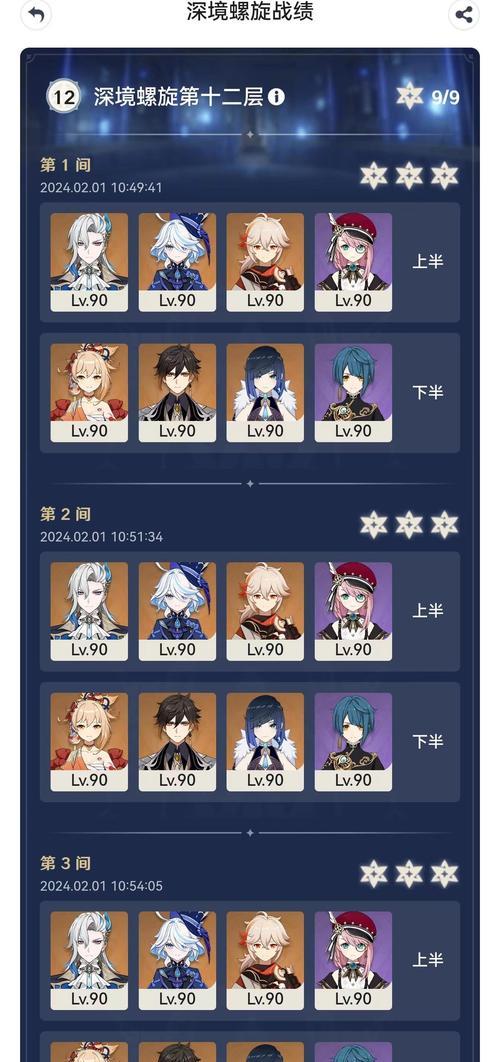Open Neuvillette portrait in chamber 1 first half
The image size is (500, 1062).
point(89,262)
